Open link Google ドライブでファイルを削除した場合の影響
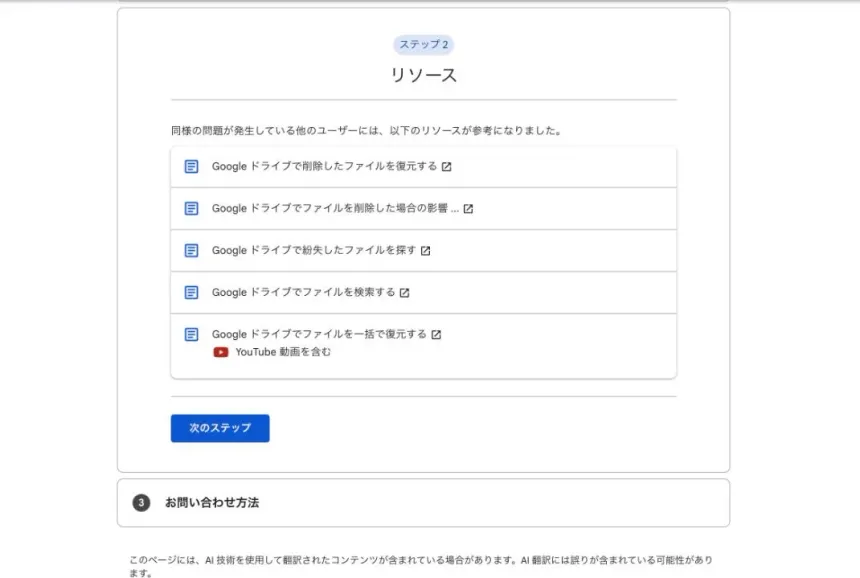Viewport: 860px width, 578px height. (335, 208)
